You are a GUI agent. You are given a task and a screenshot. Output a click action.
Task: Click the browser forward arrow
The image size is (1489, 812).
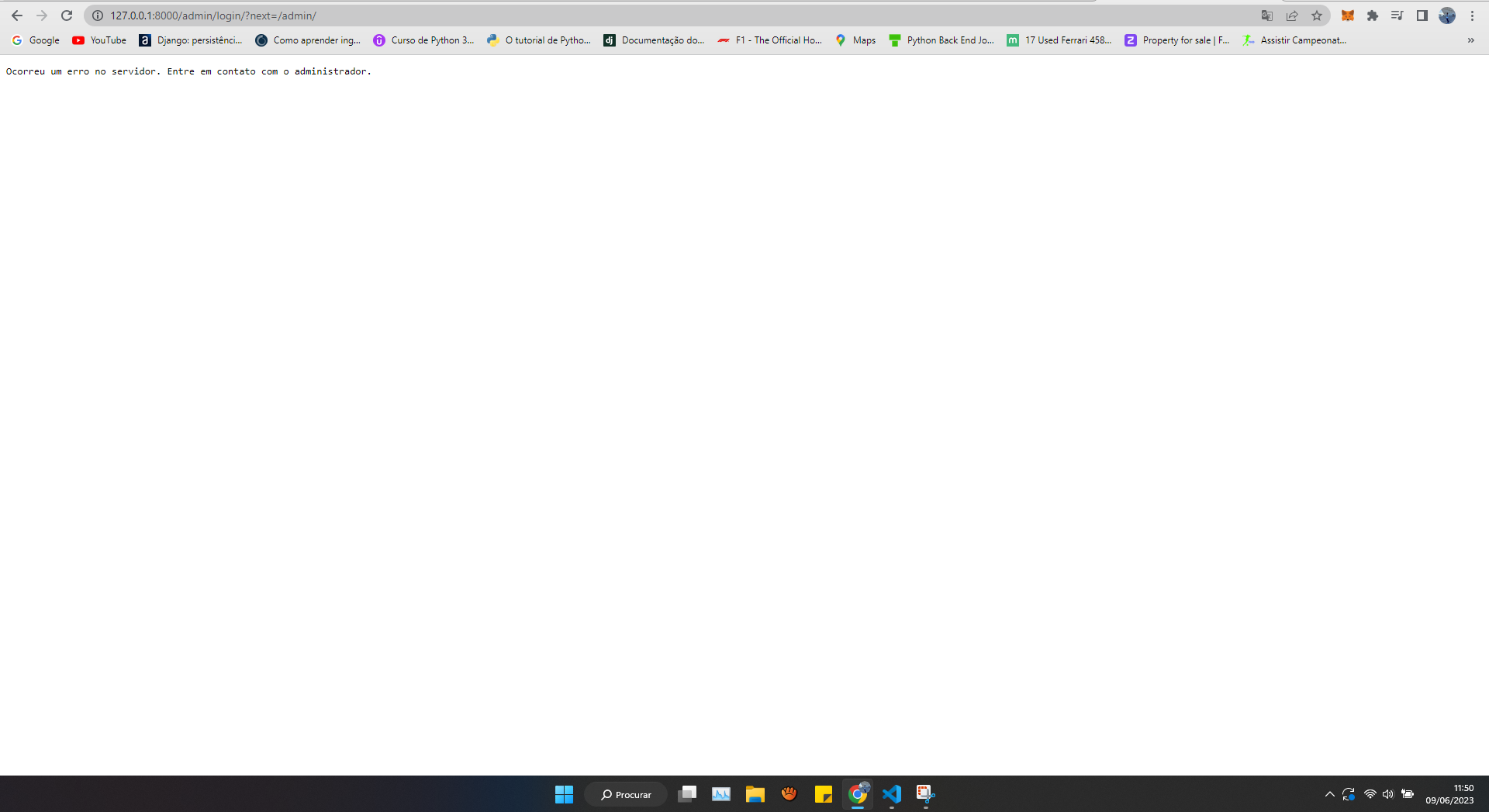[x=42, y=16]
